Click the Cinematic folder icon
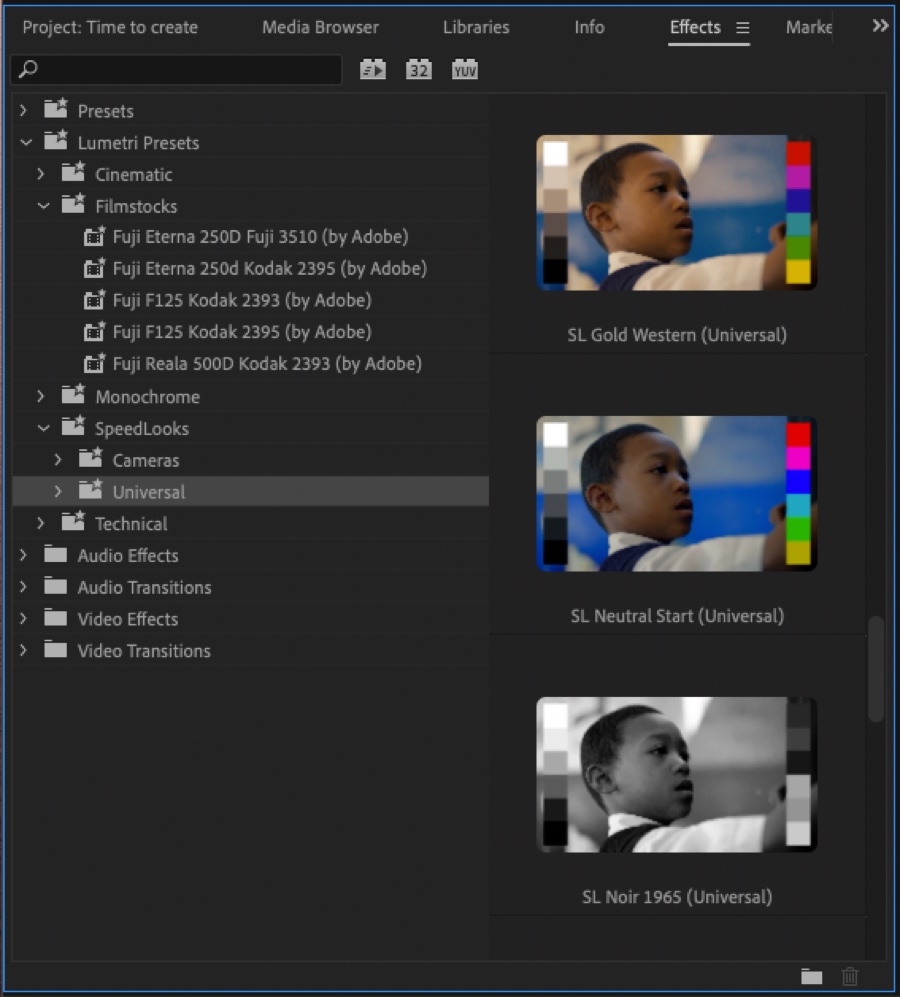 pyautogui.click(x=73, y=172)
